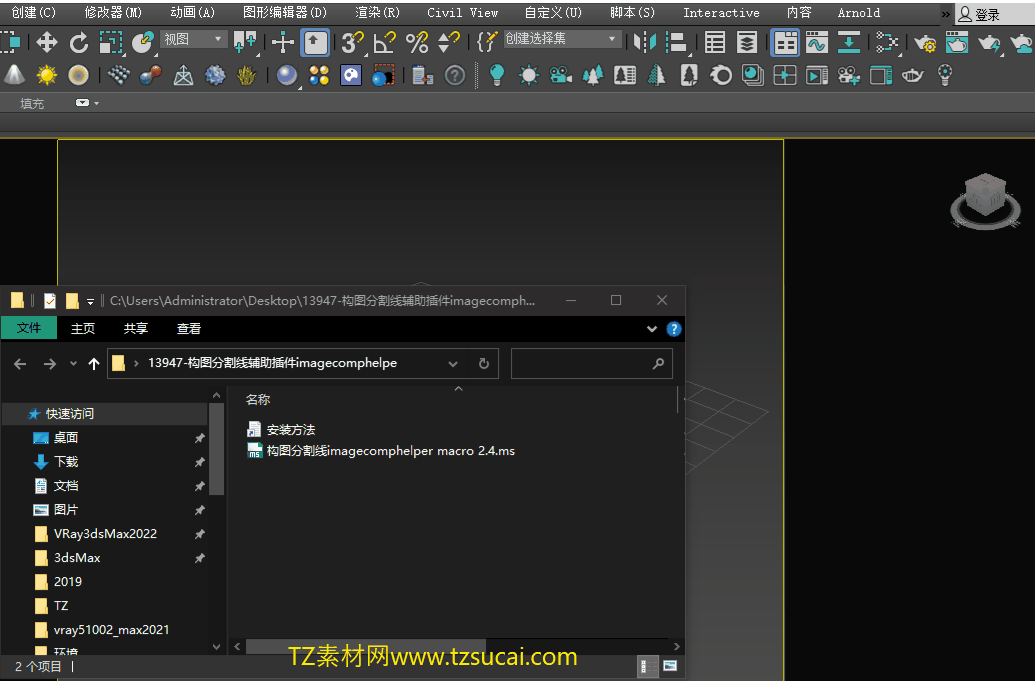Expand the Explorer address bar history dropdown

[453, 364]
